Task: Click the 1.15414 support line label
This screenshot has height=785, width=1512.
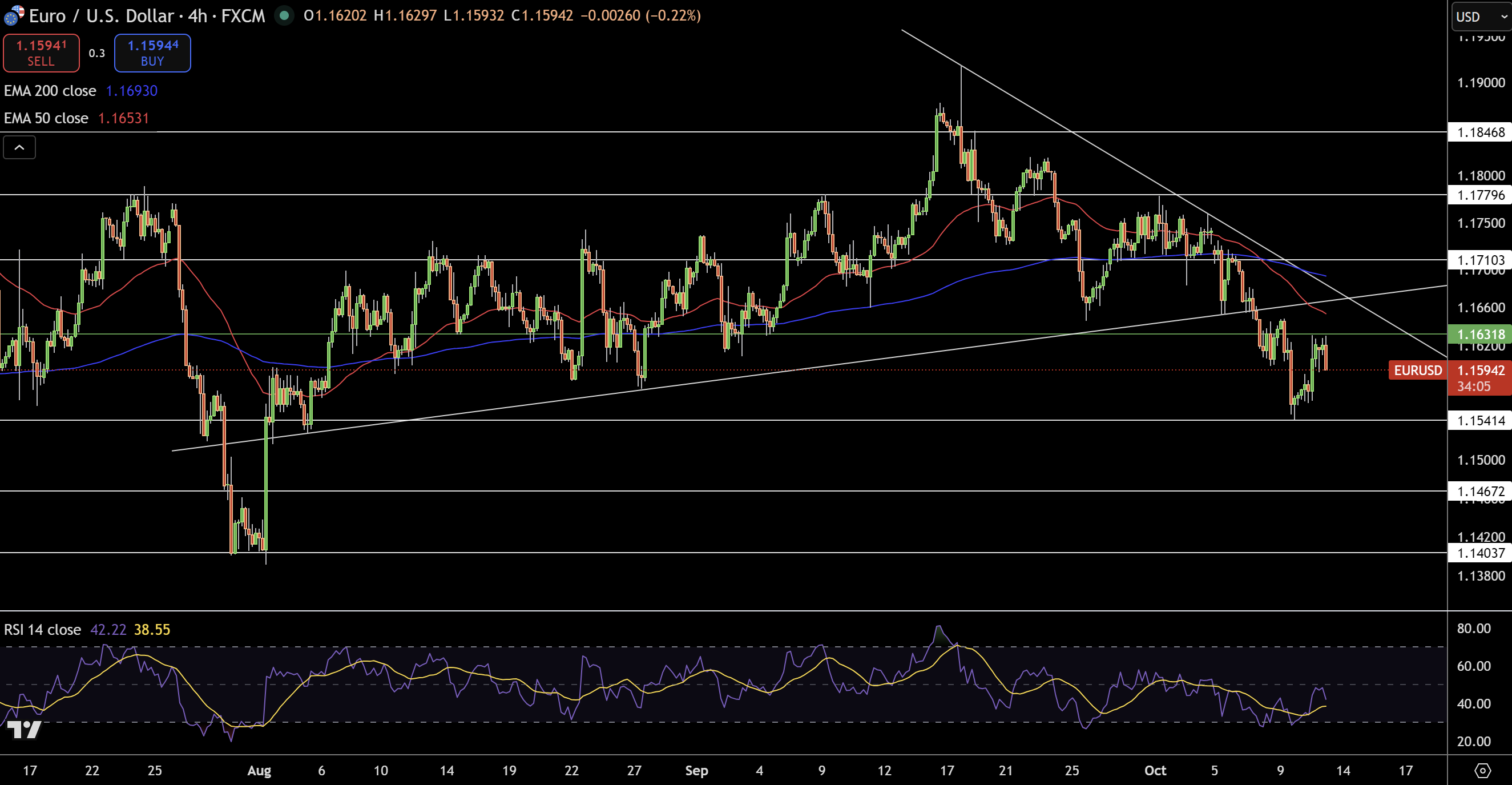Action: click(1479, 420)
